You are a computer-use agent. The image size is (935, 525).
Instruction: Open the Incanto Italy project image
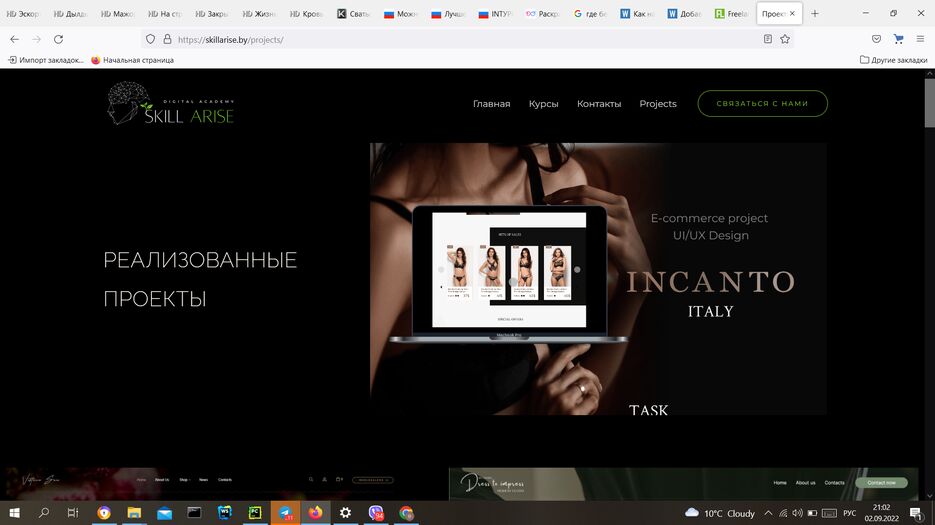598,279
